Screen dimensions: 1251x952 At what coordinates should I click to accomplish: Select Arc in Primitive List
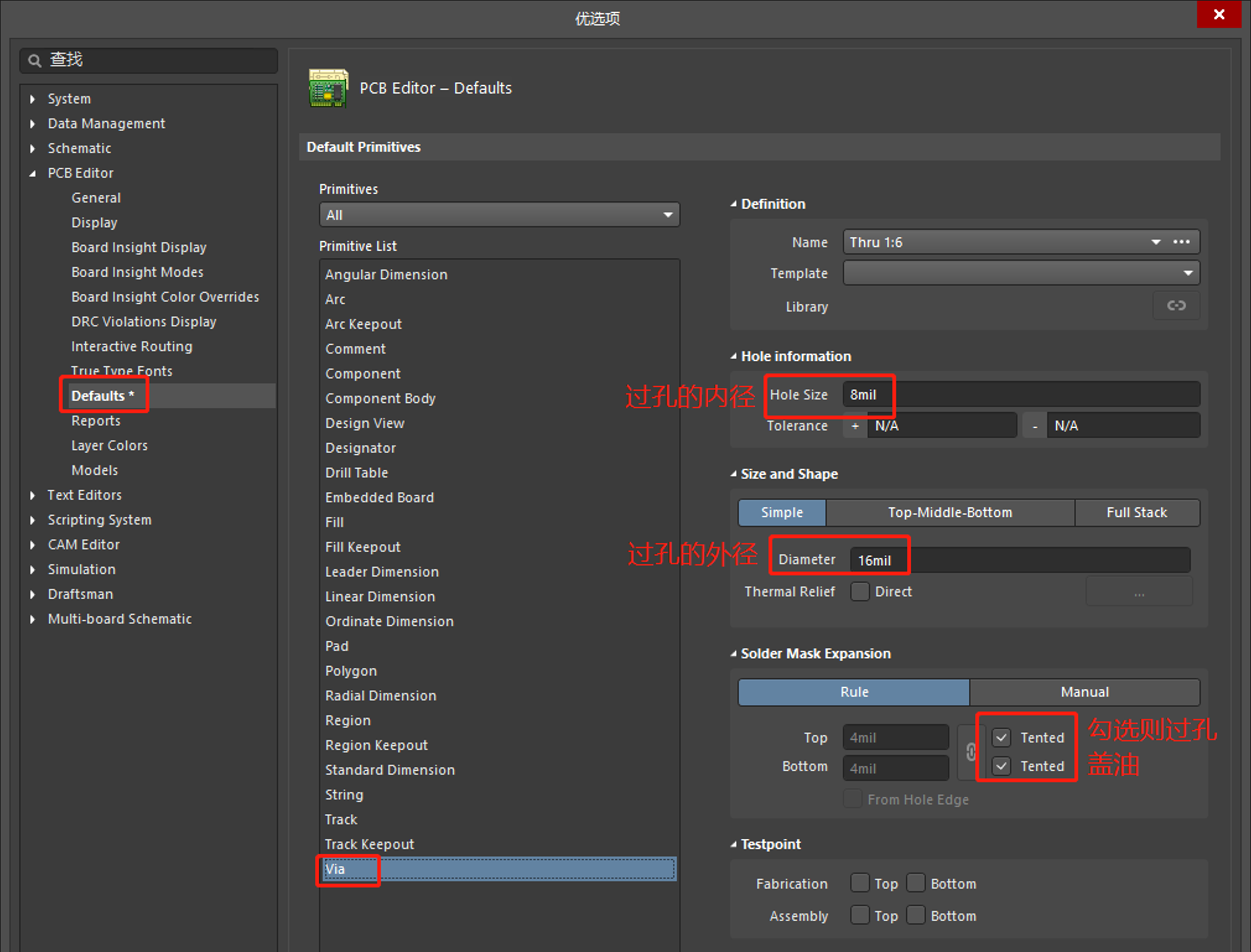[x=335, y=299]
